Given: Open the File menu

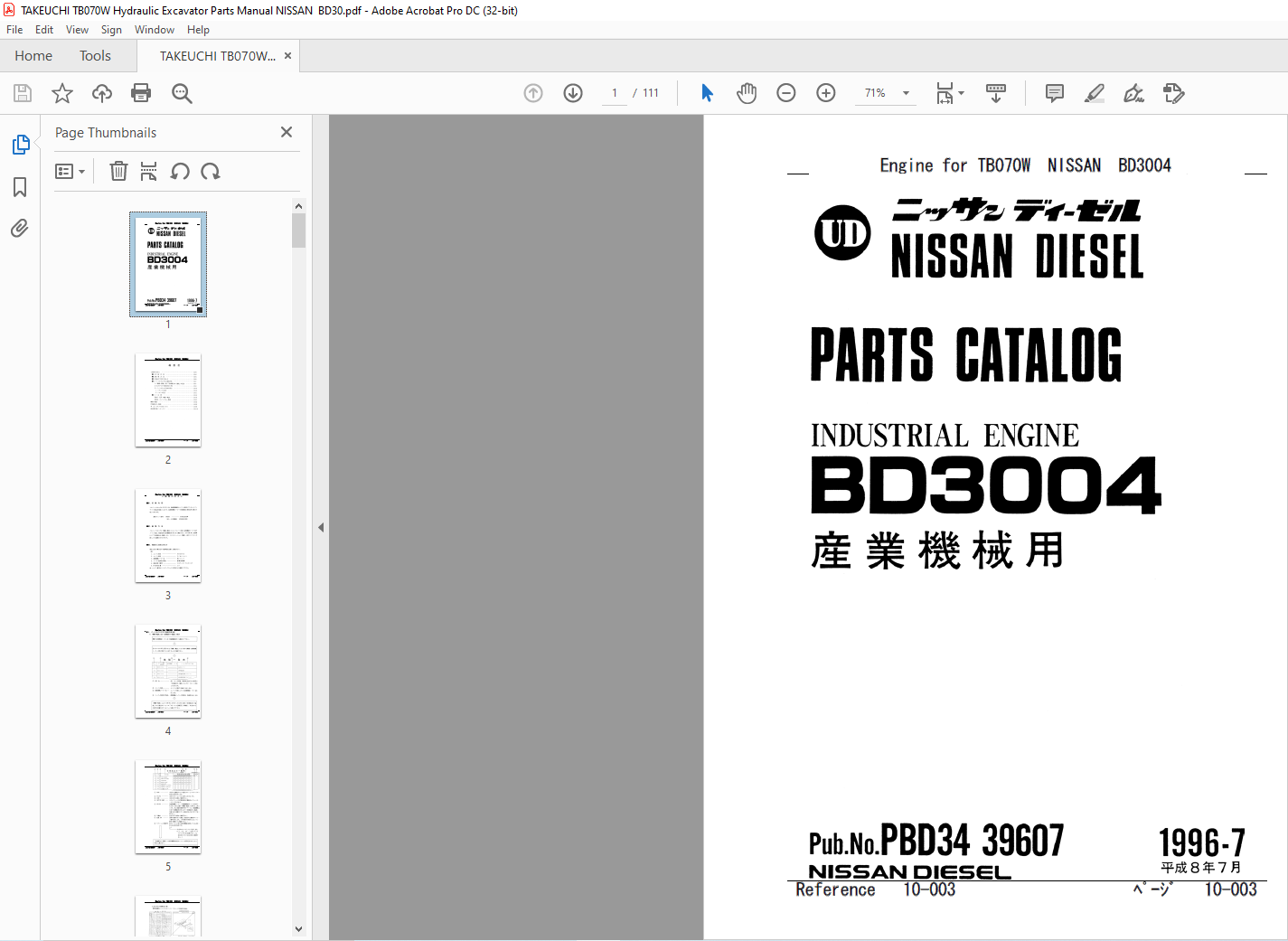Looking at the screenshot, I should [14, 30].
